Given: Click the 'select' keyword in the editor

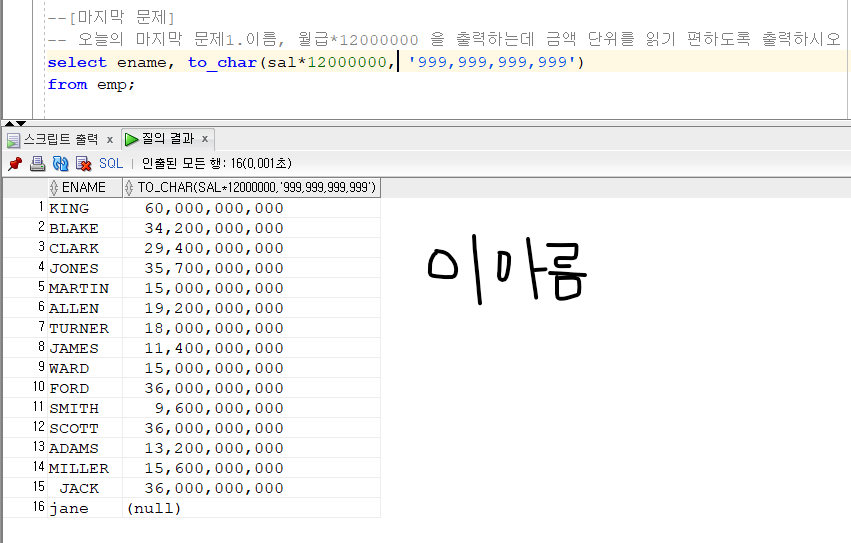Looking at the screenshot, I should [x=77, y=62].
